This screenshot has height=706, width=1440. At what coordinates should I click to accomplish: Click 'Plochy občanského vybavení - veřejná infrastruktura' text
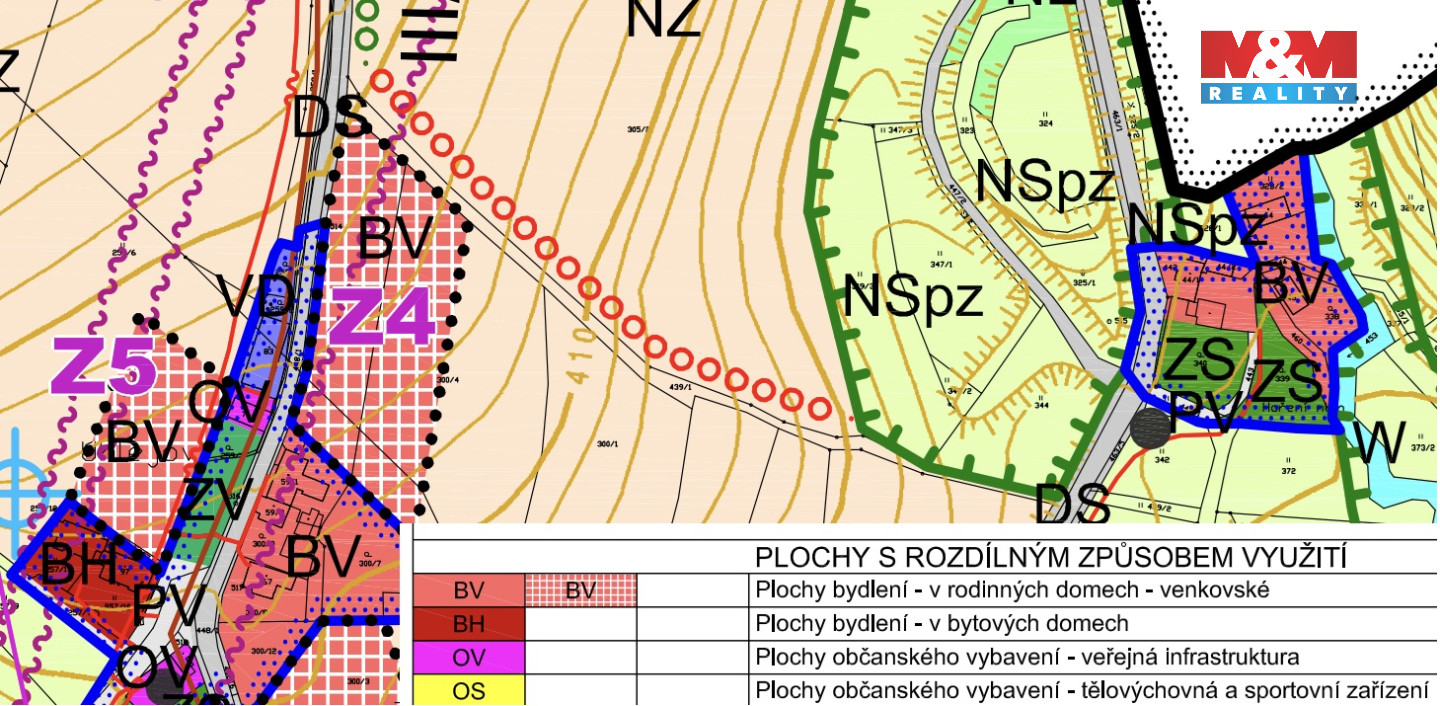(x=1027, y=657)
